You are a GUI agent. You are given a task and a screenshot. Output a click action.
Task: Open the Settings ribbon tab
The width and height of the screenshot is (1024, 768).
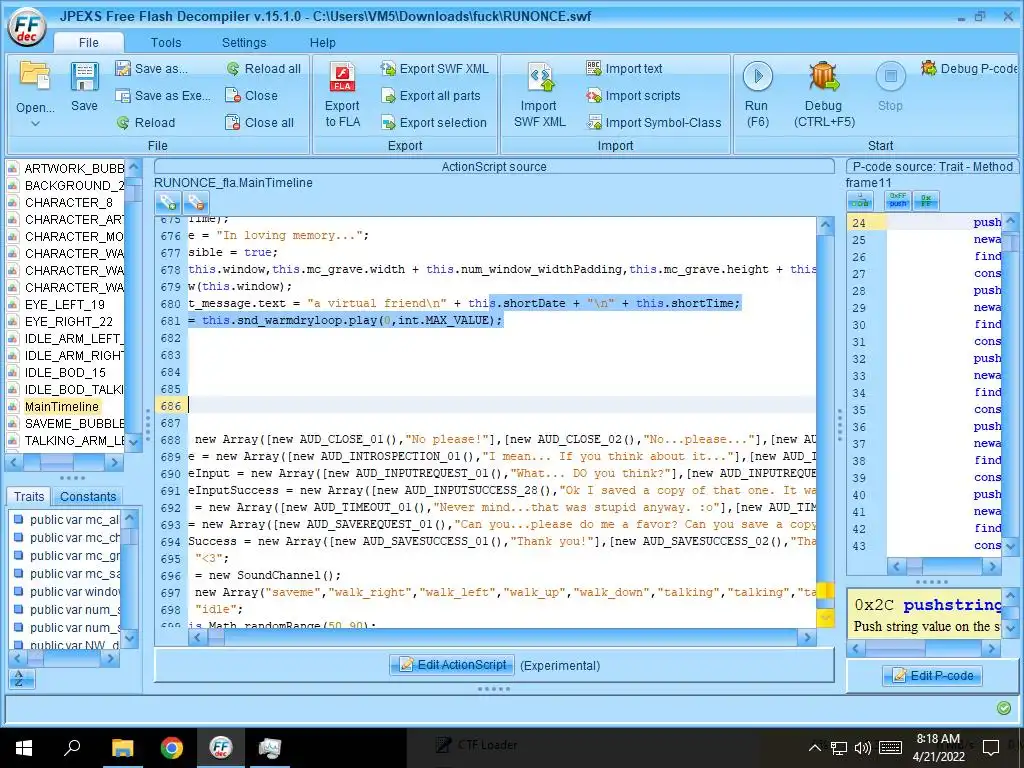244,42
